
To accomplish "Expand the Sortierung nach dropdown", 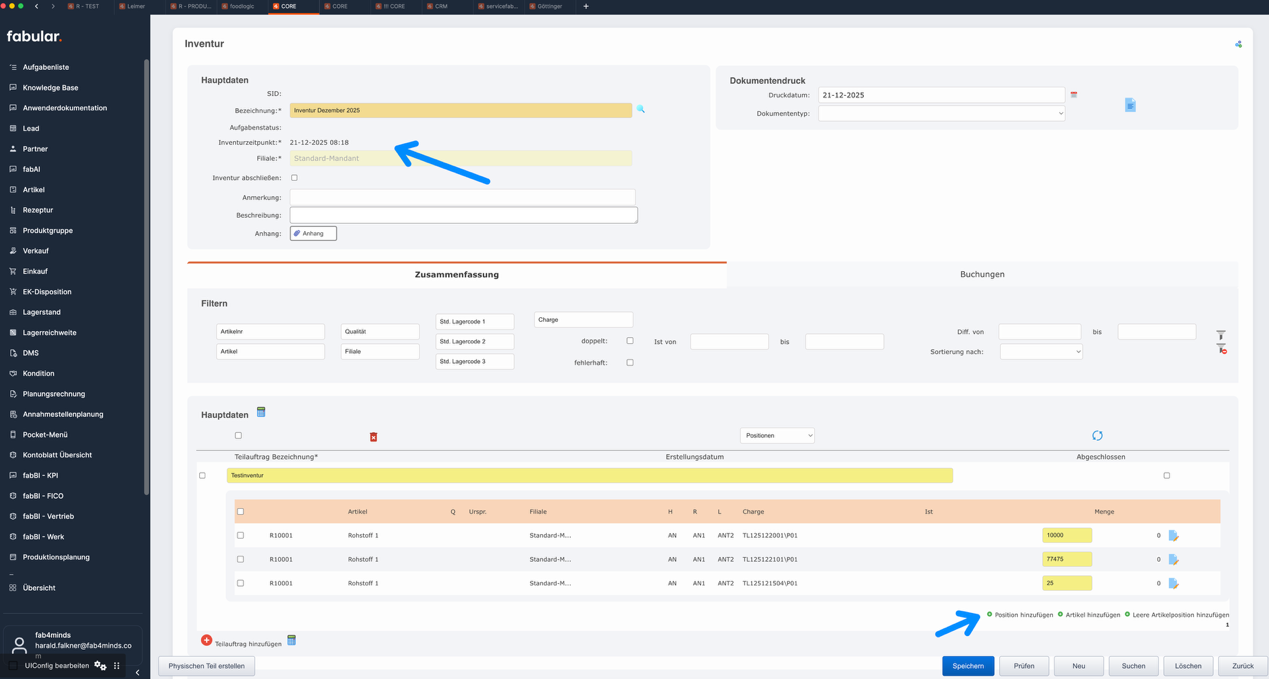I will point(1041,352).
